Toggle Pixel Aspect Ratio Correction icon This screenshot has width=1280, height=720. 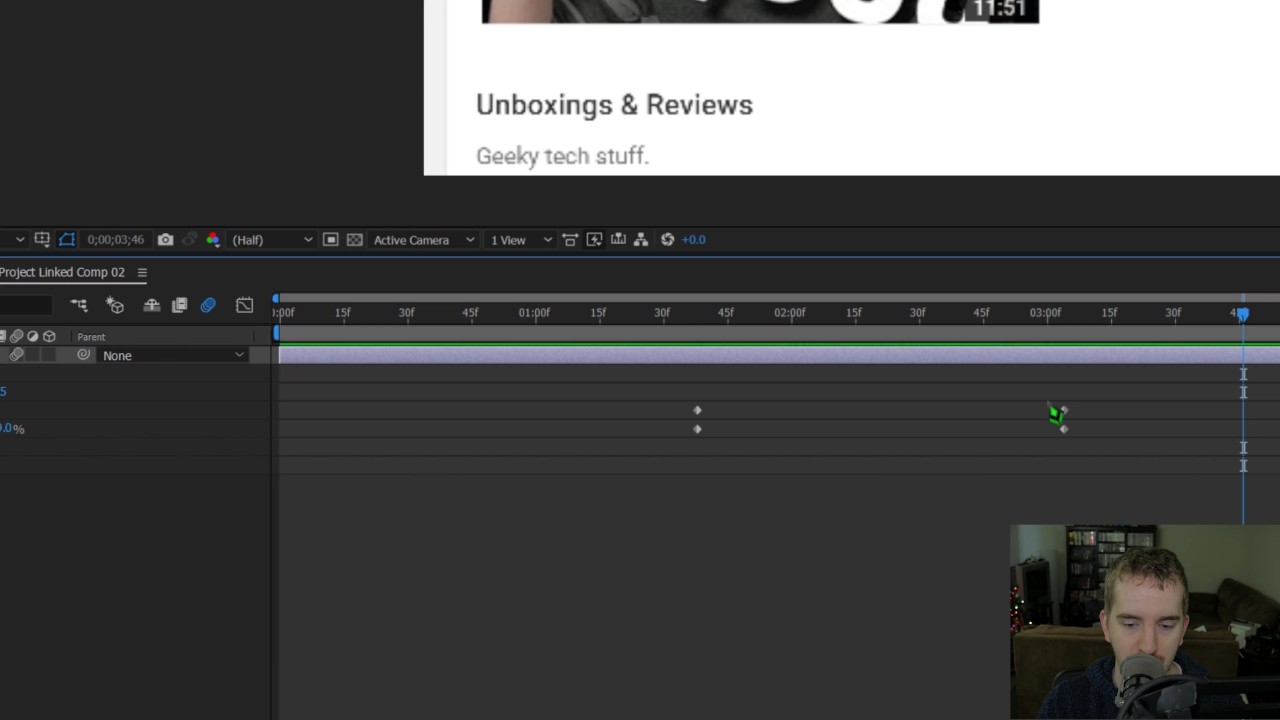570,240
